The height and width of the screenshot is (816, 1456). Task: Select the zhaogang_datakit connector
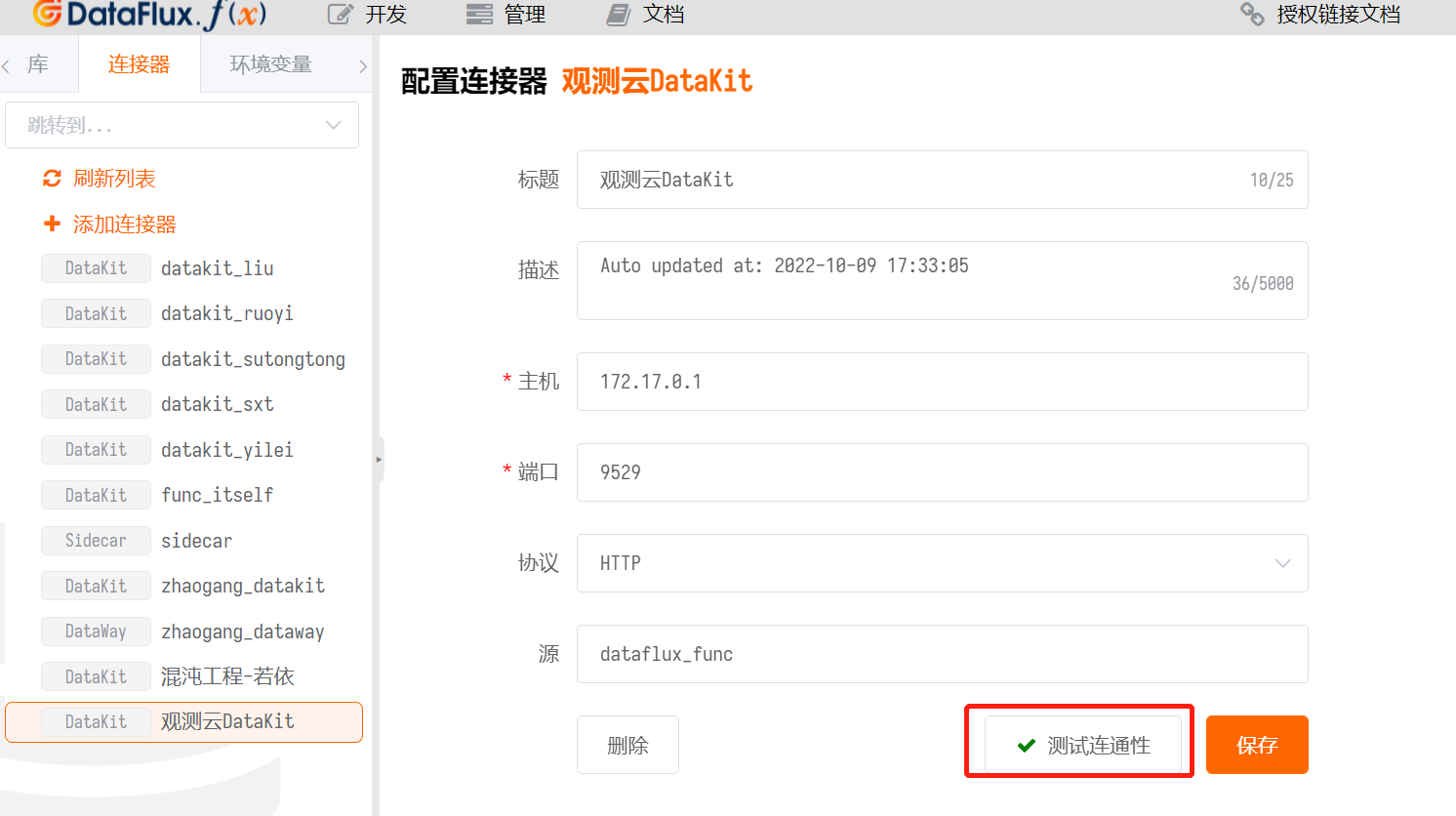[x=183, y=586]
